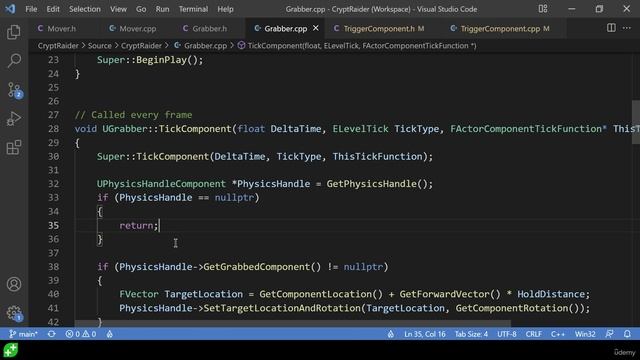Click line number 38 in the gutter
The height and width of the screenshot is (360, 640).
coord(53,267)
